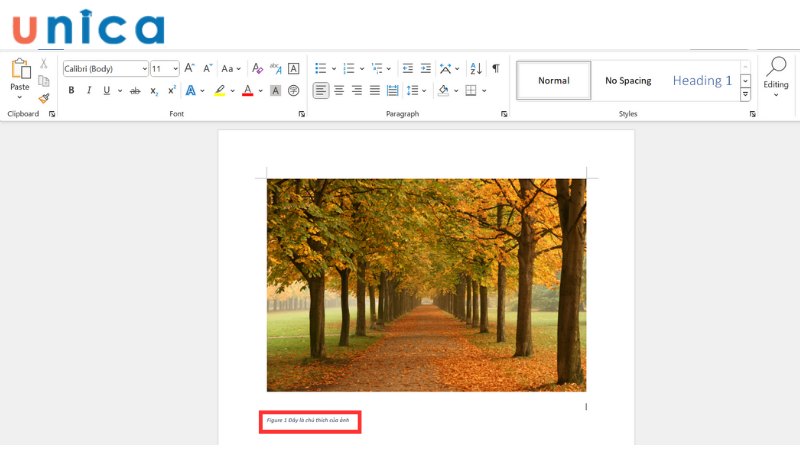Click the Cut scissors icon
The height and width of the screenshot is (450, 800).
pyautogui.click(x=44, y=64)
